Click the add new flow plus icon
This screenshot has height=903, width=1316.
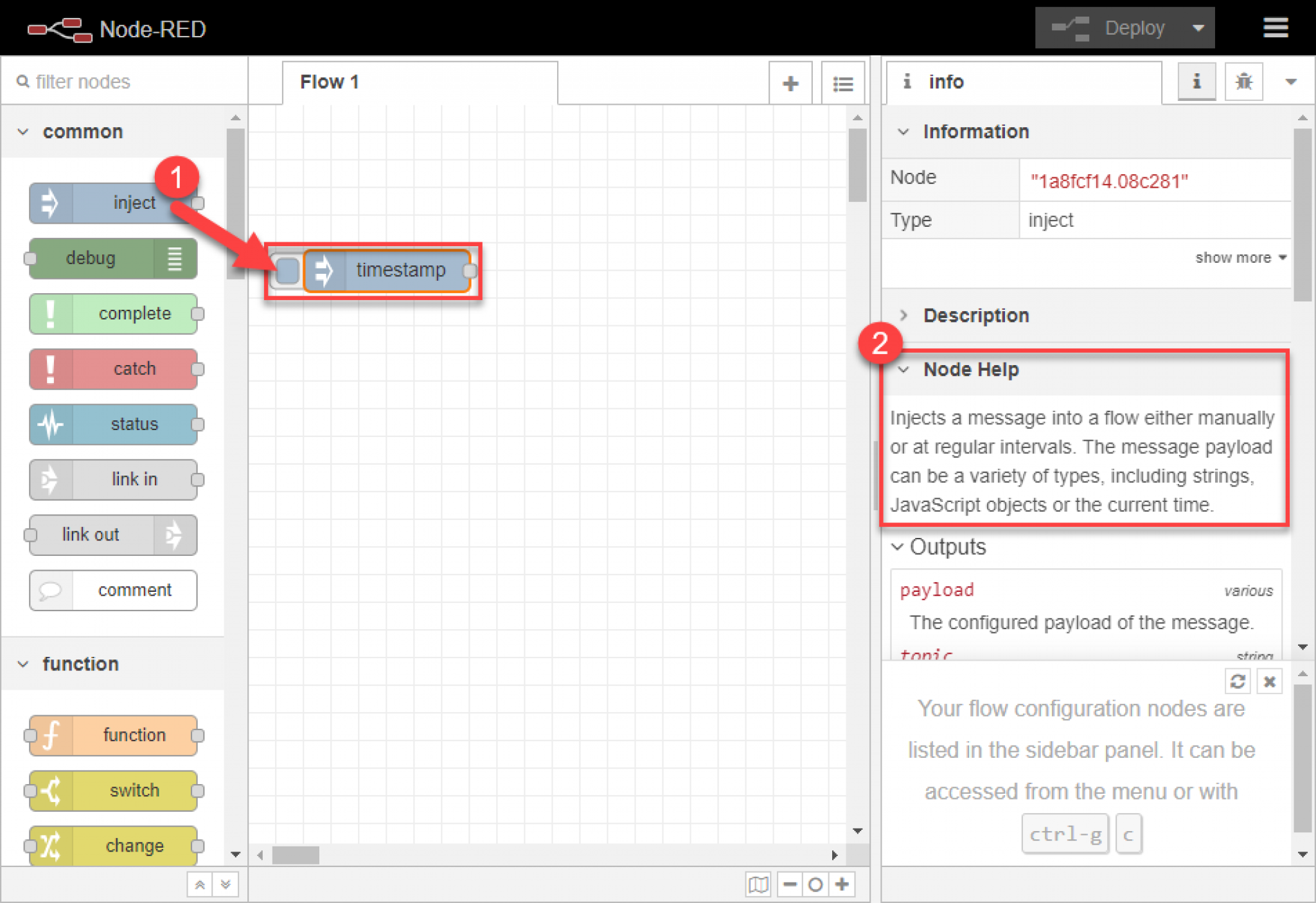(790, 83)
